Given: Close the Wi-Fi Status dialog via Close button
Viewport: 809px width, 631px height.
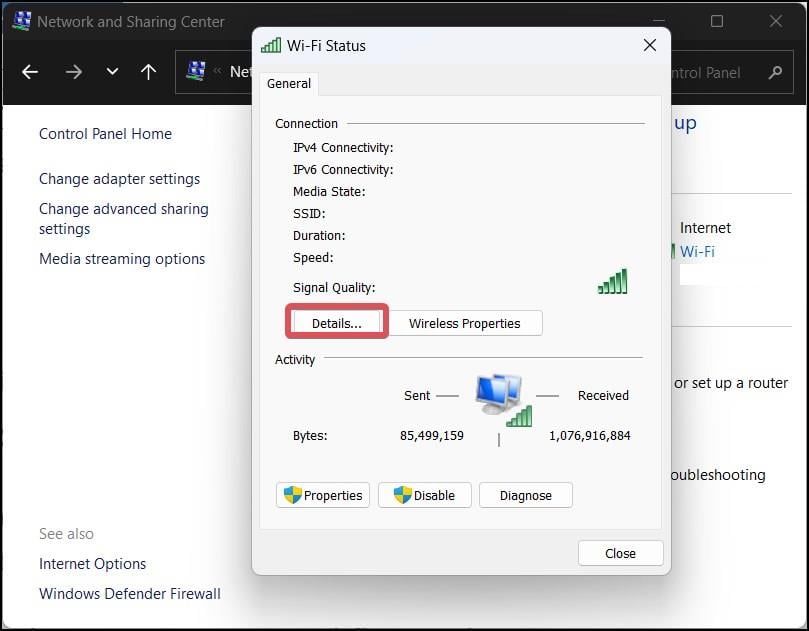Looking at the screenshot, I should point(620,553).
